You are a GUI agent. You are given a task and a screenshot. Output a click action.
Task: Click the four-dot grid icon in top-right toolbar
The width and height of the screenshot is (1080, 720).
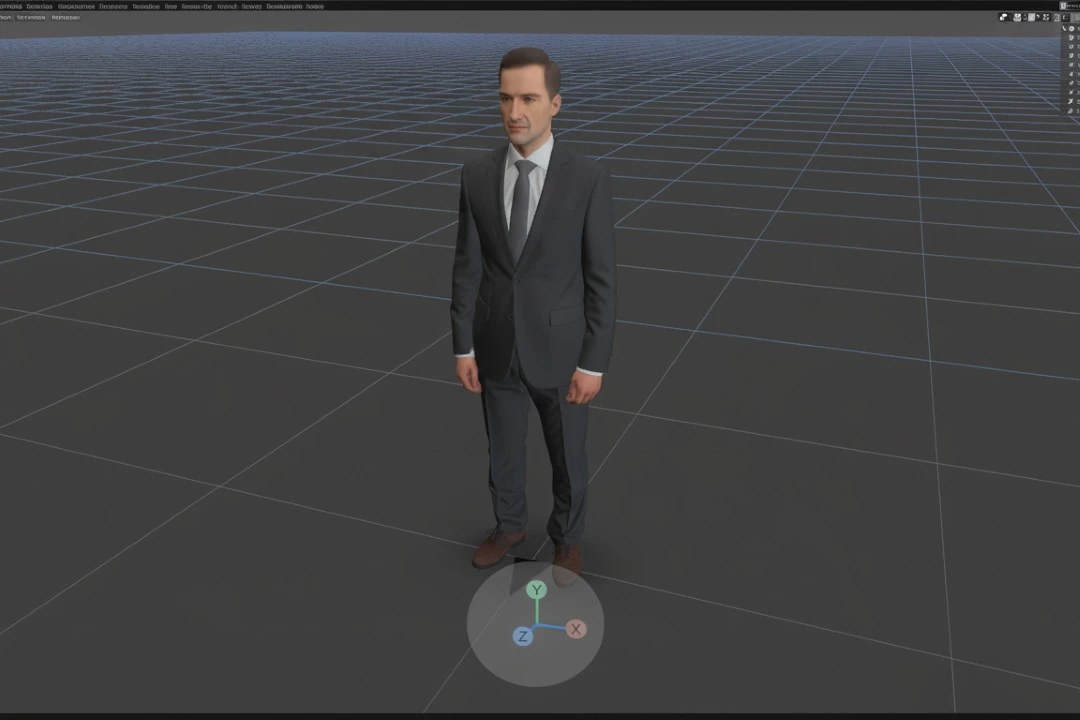click(x=1046, y=17)
